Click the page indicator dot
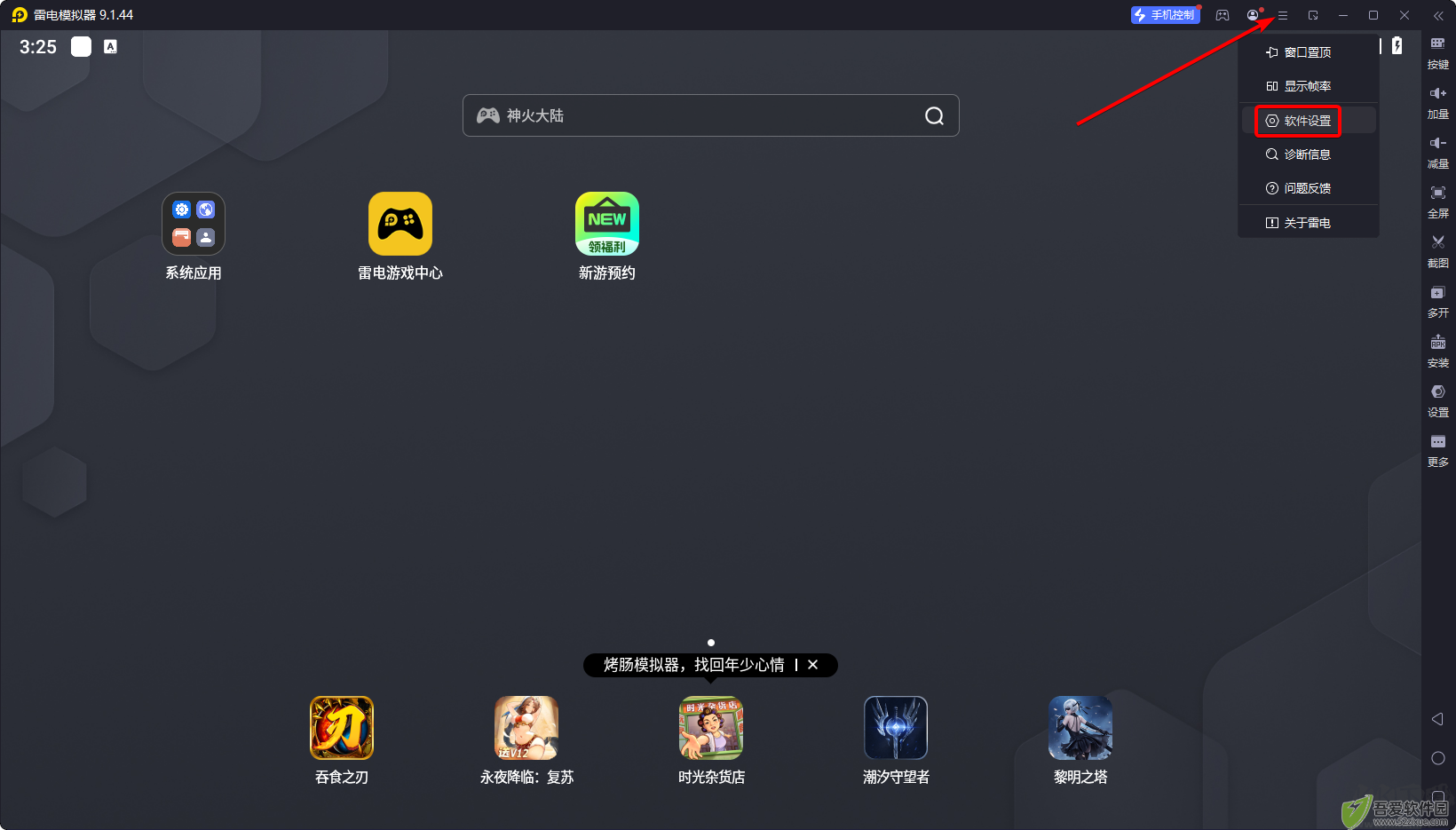Viewport: 1456px width, 830px height. [x=711, y=643]
